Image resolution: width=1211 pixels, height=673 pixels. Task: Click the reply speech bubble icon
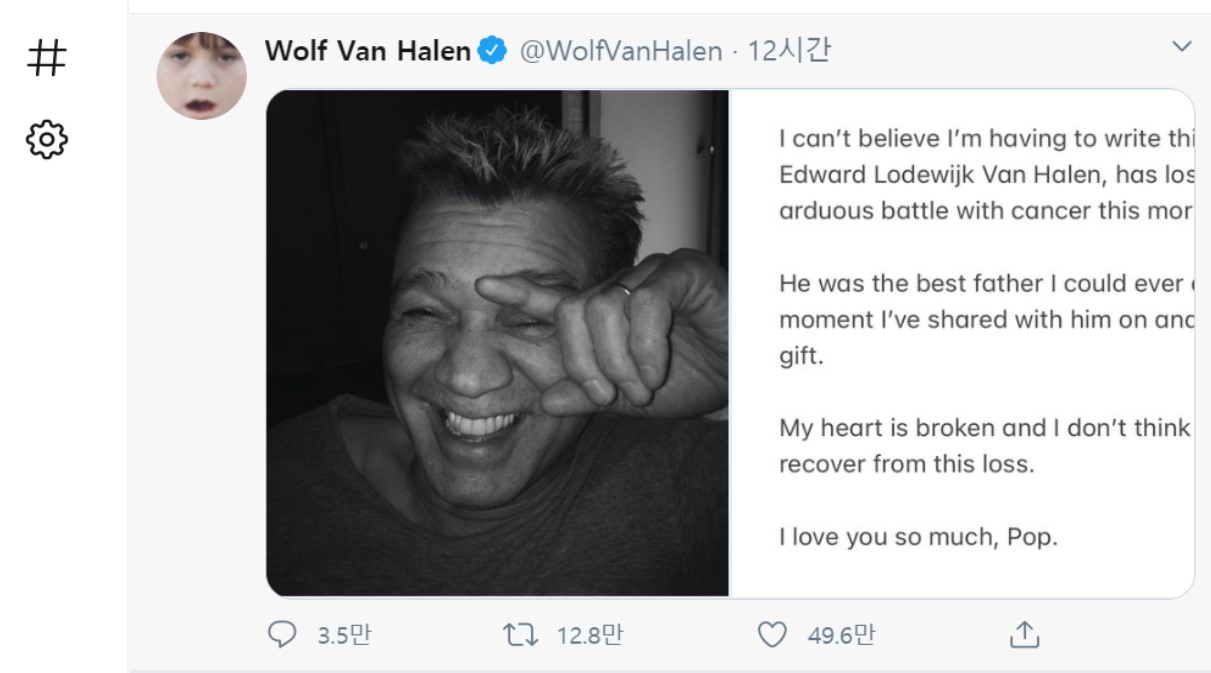click(x=283, y=634)
